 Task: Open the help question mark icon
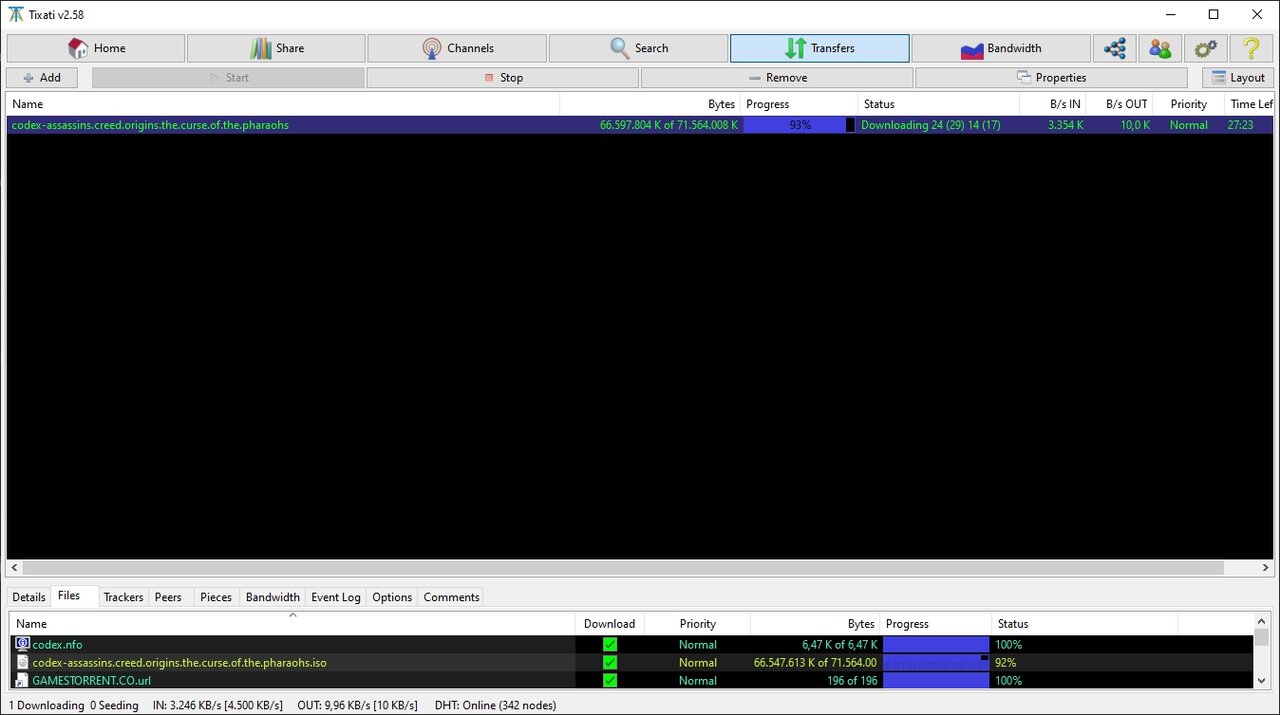click(1251, 48)
